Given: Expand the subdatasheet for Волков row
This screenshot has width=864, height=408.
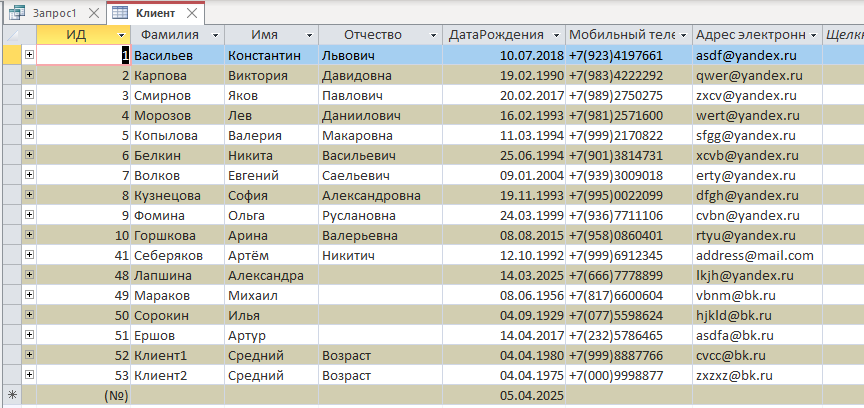Looking at the screenshot, I should click(29, 175).
